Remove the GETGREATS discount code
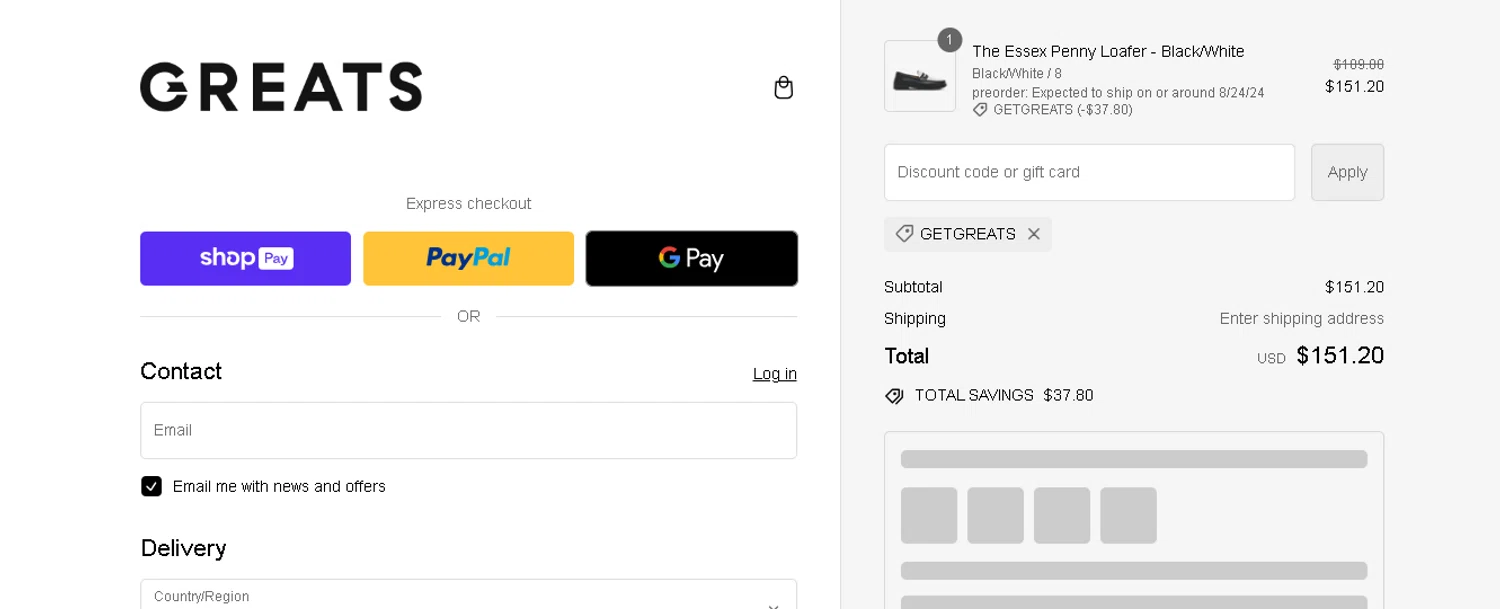 pyautogui.click(x=1034, y=234)
